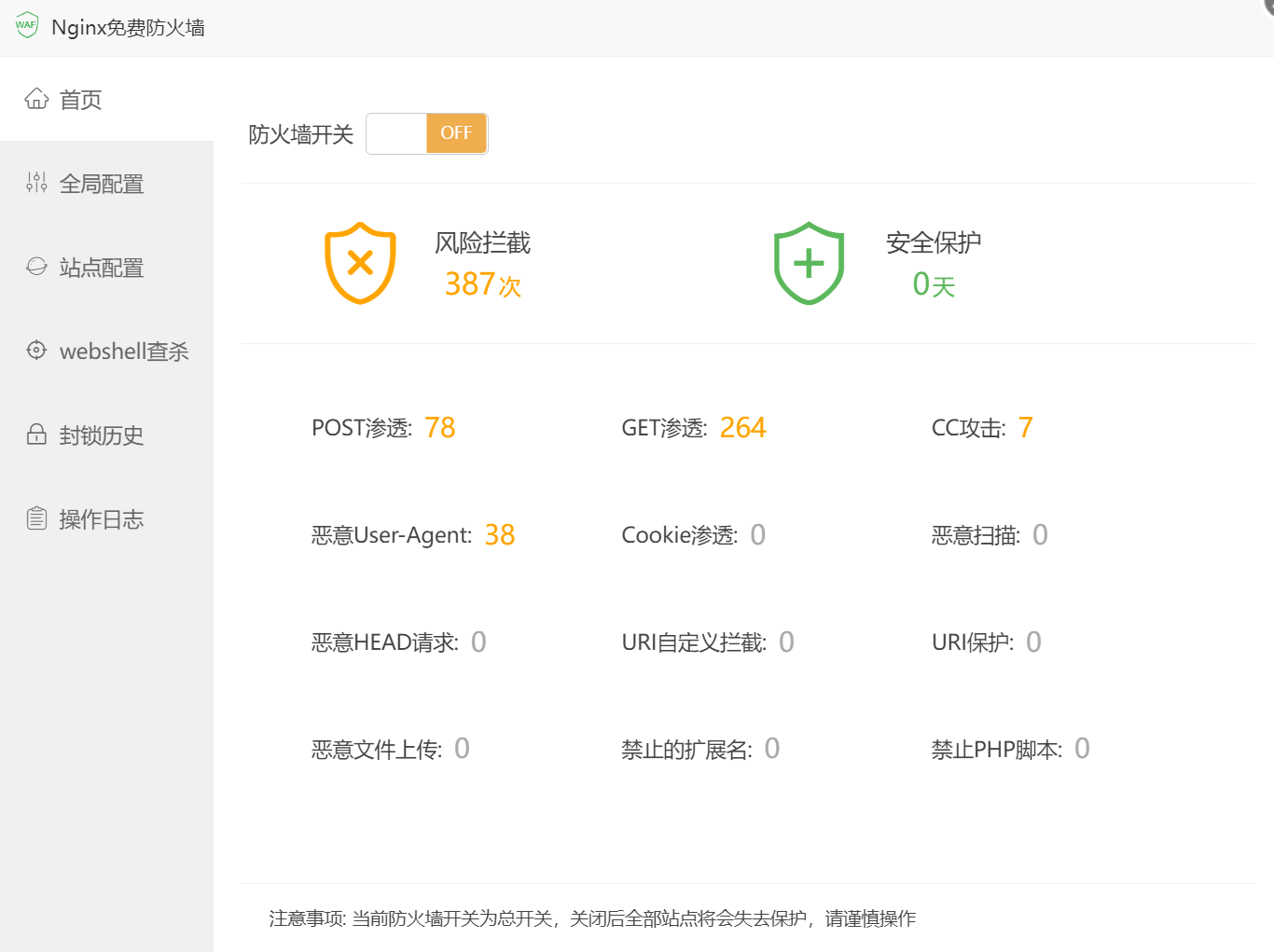Click the GET渗透 label
This screenshot has height=952, width=1274.
(x=665, y=428)
